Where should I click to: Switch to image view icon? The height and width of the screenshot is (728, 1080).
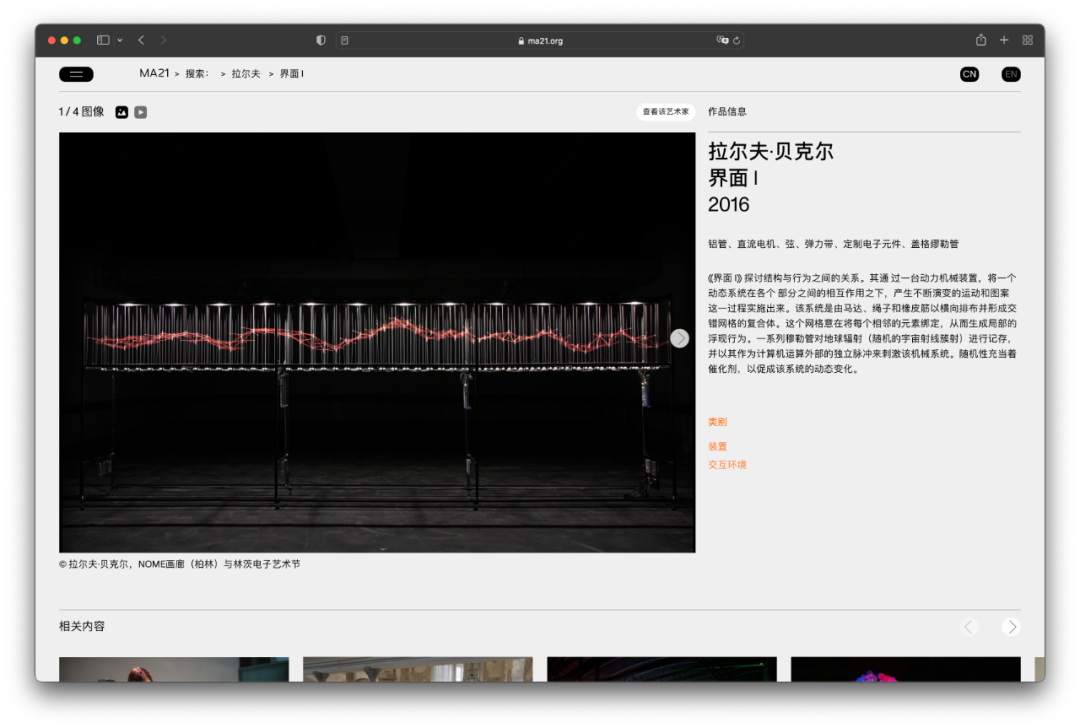(x=122, y=112)
